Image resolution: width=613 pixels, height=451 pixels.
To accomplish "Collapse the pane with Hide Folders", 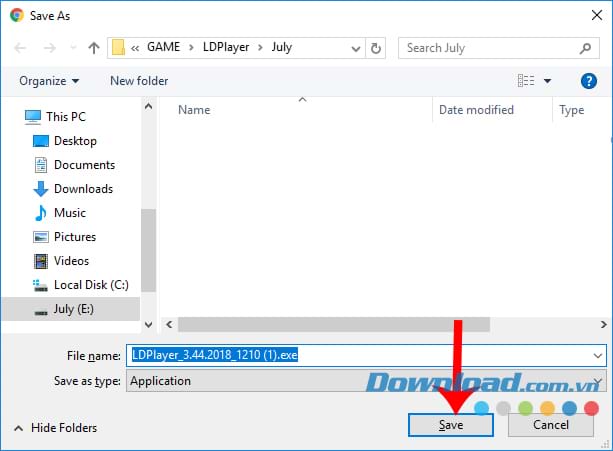I will (55, 428).
